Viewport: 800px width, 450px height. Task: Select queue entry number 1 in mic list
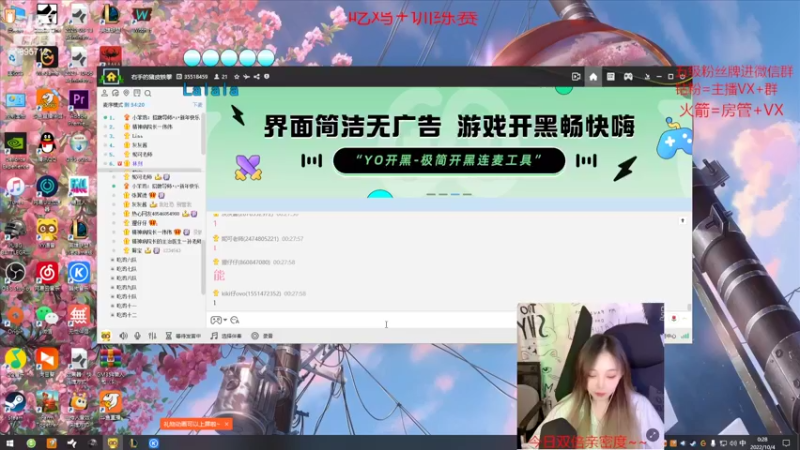click(x=152, y=117)
